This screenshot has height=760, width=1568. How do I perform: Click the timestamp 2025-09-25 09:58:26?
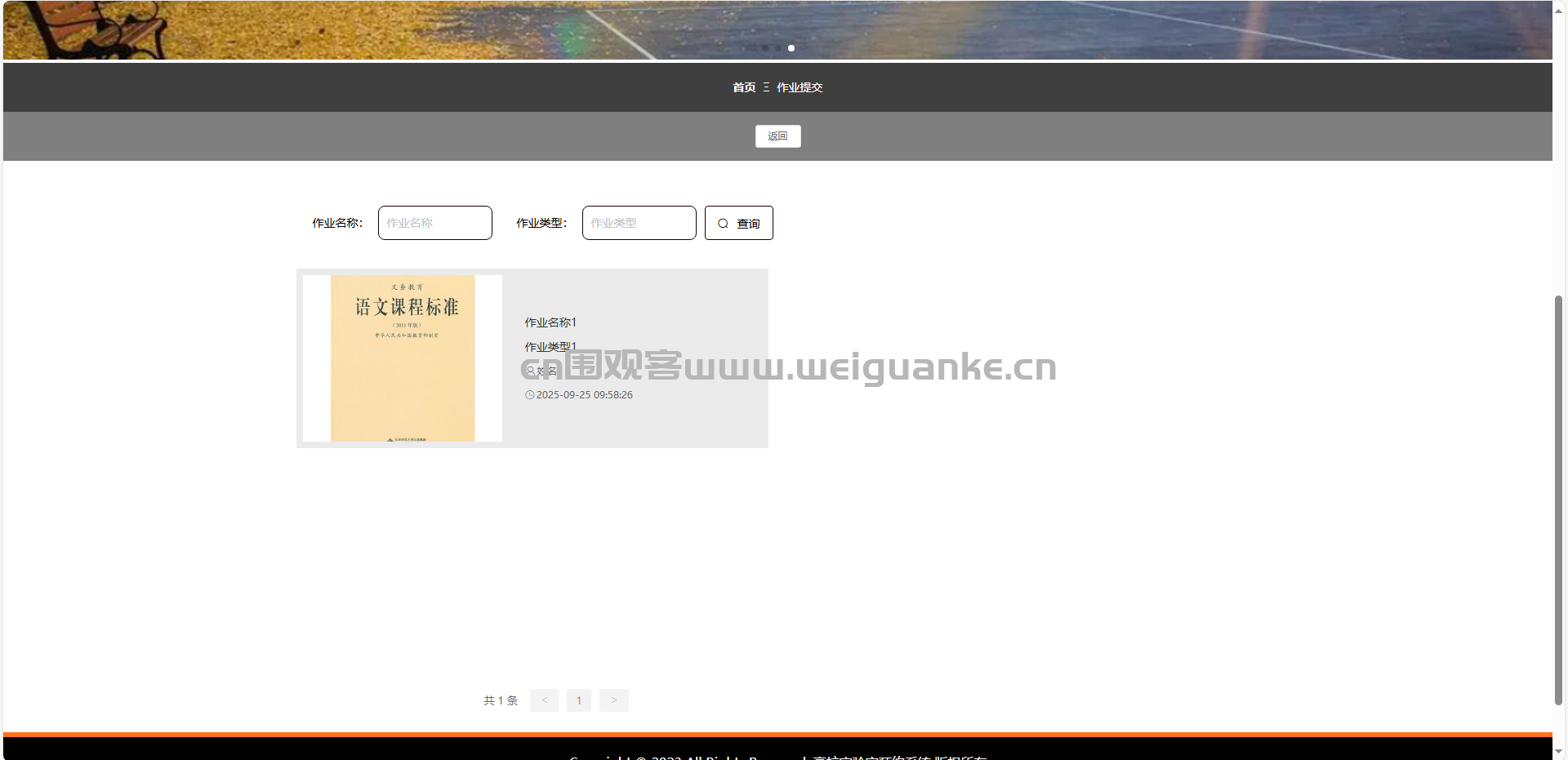click(585, 395)
